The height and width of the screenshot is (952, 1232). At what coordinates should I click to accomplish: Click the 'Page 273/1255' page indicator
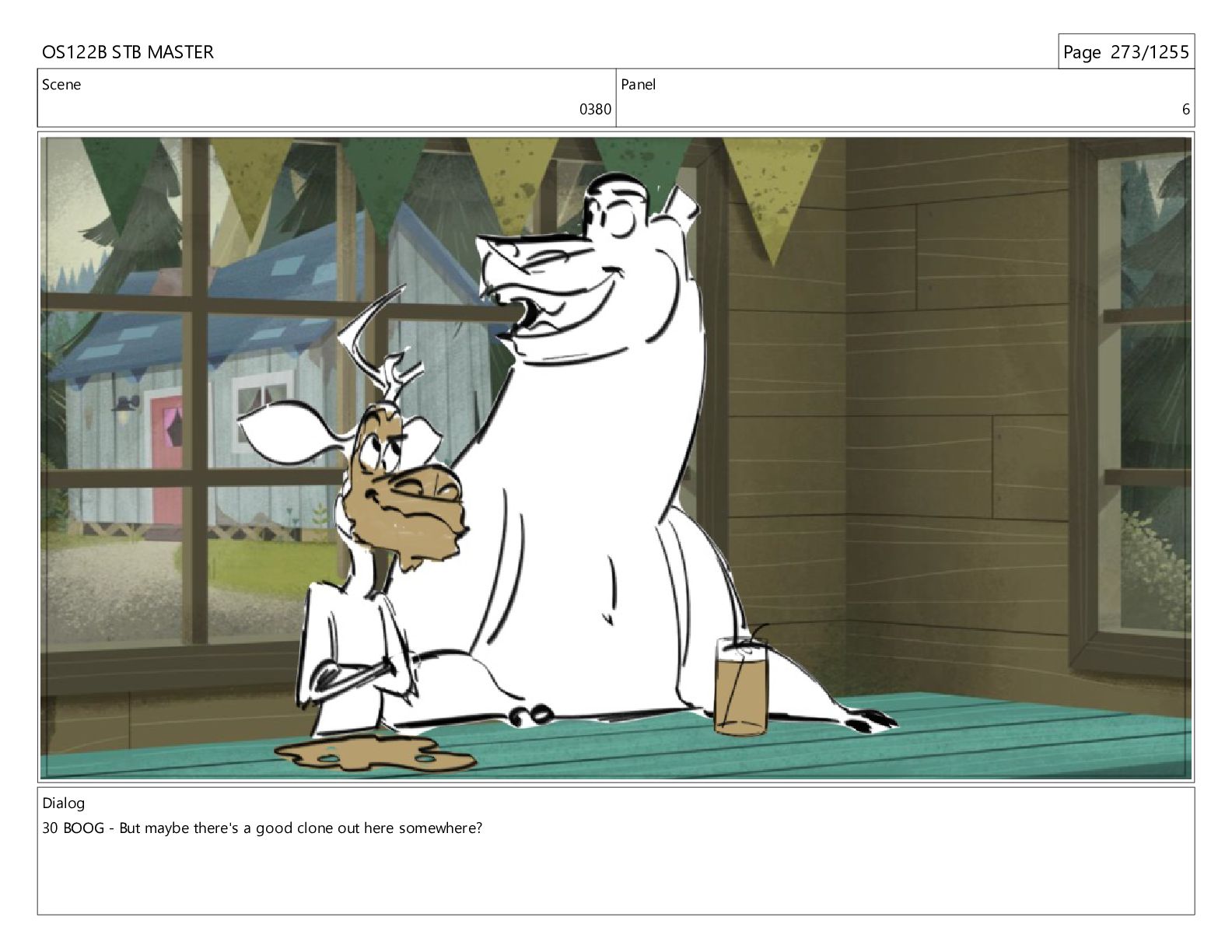click(x=1125, y=52)
